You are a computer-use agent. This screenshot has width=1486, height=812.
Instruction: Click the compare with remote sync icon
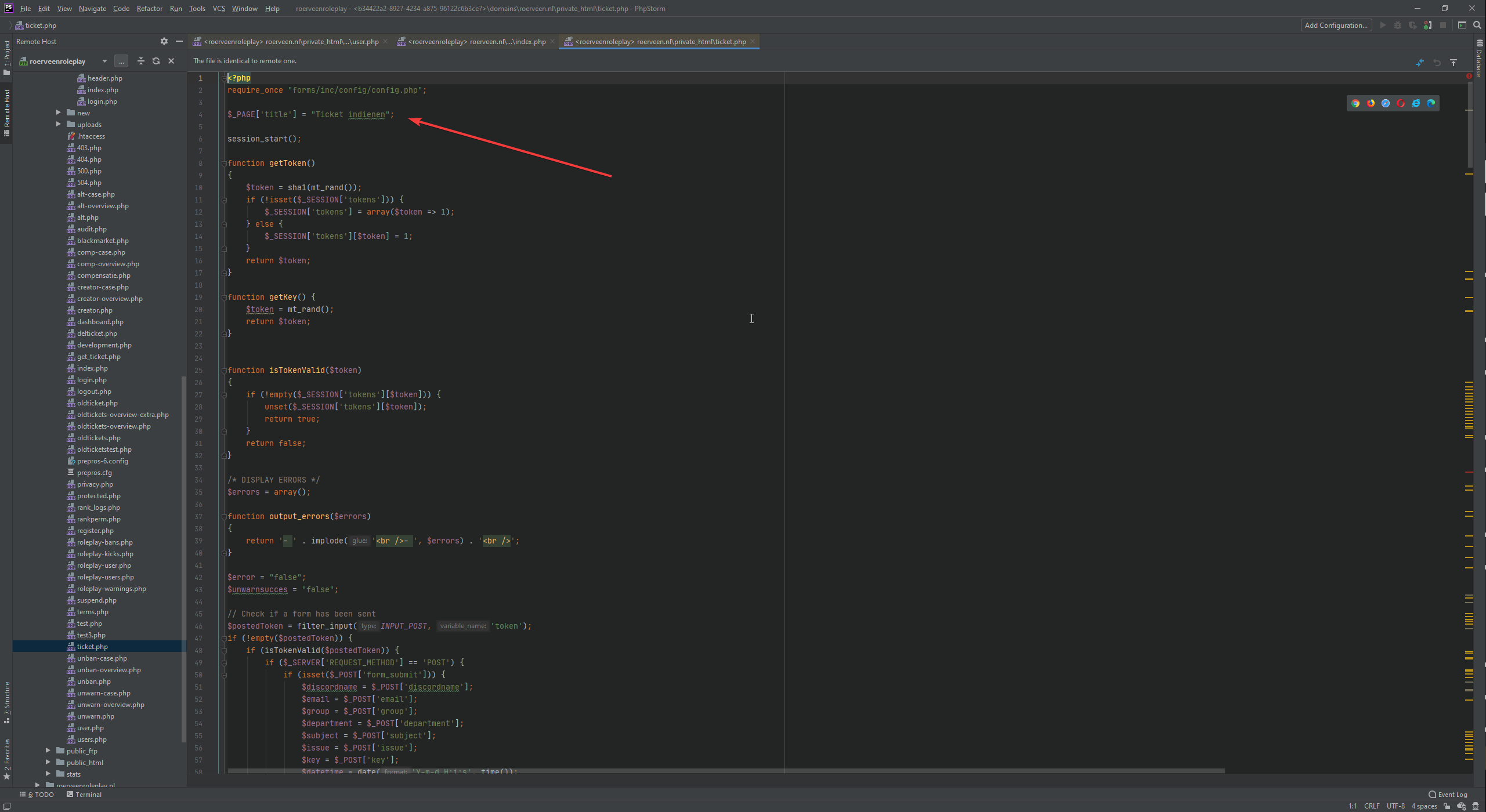1419,63
